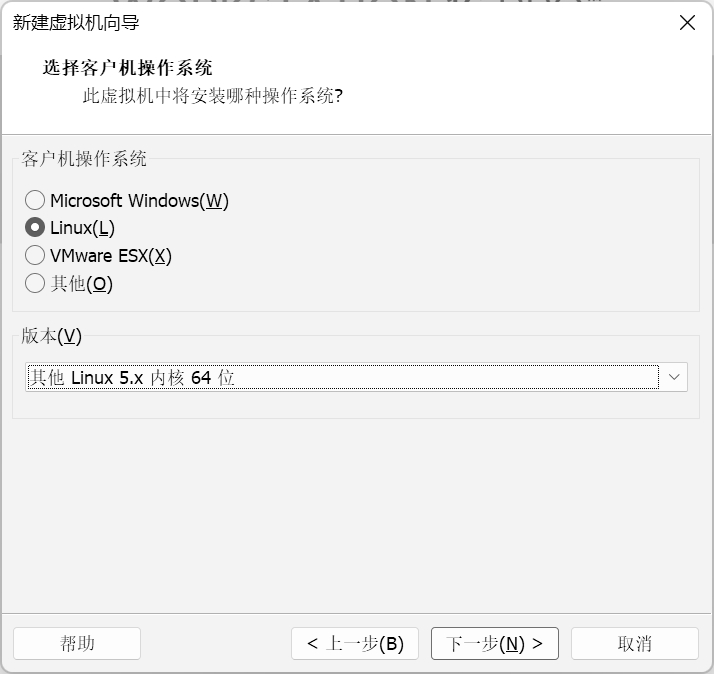714x674 pixels.
Task: Click the Linux(L) option label text
Action: pyautogui.click(x=82, y=228)
